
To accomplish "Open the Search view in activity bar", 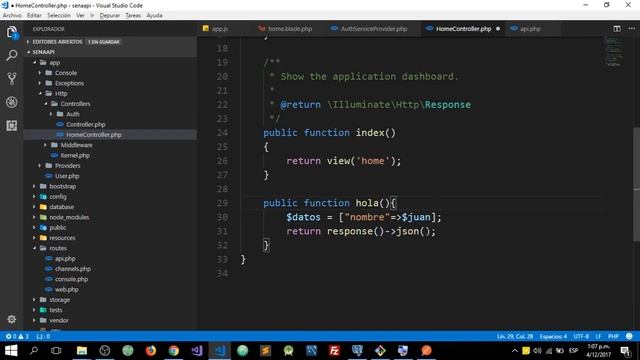I will [12, 55].
